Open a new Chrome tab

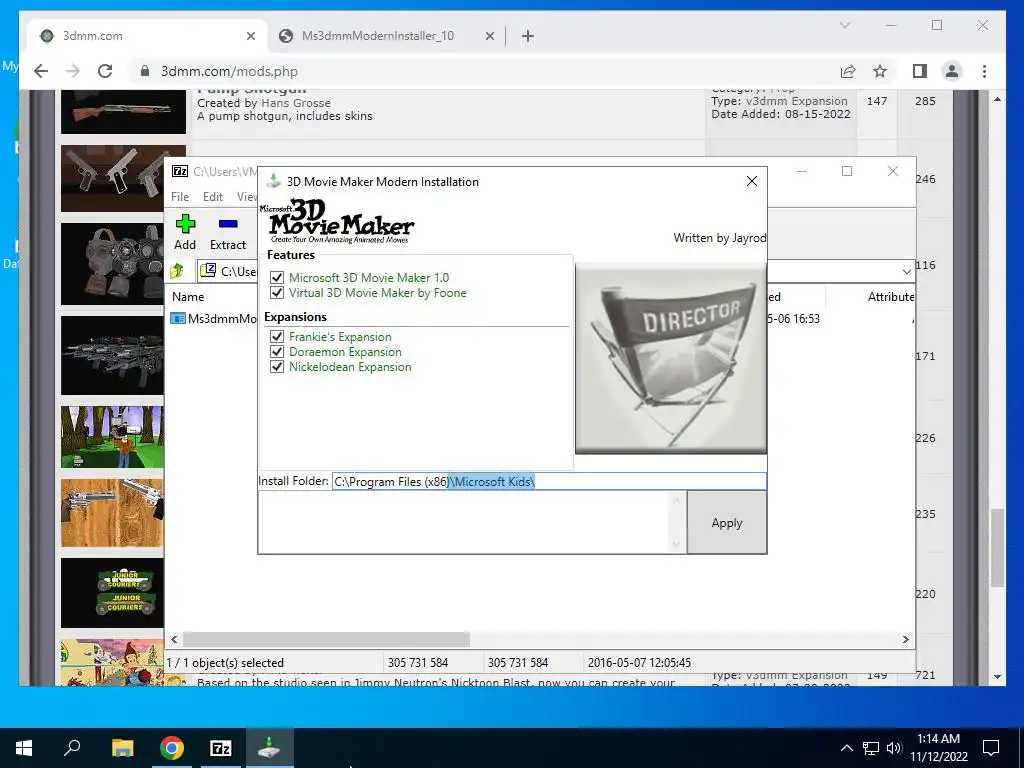click(528, 37)
